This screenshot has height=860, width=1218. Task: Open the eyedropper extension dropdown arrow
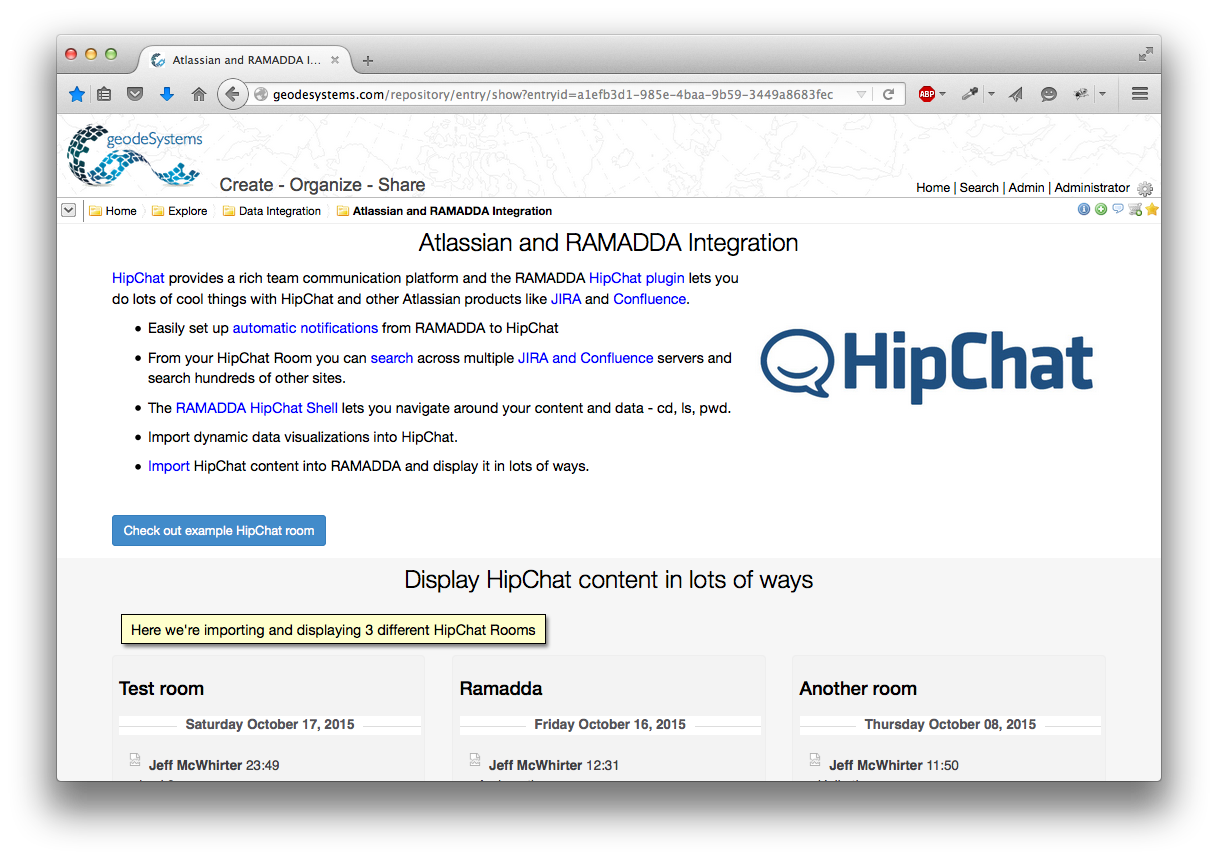(990, 94)
